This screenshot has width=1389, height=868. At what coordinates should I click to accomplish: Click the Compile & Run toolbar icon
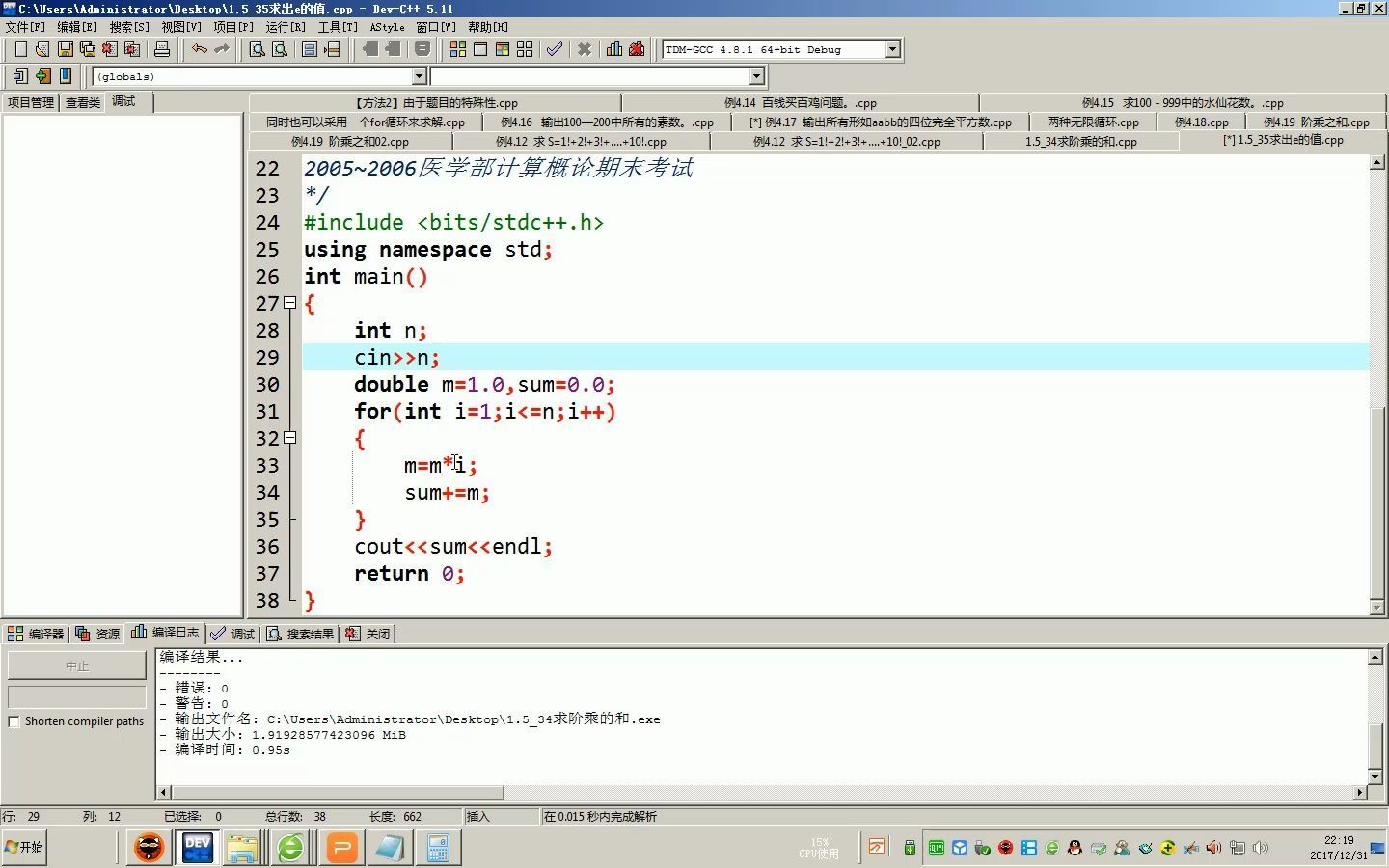(503, 49)
